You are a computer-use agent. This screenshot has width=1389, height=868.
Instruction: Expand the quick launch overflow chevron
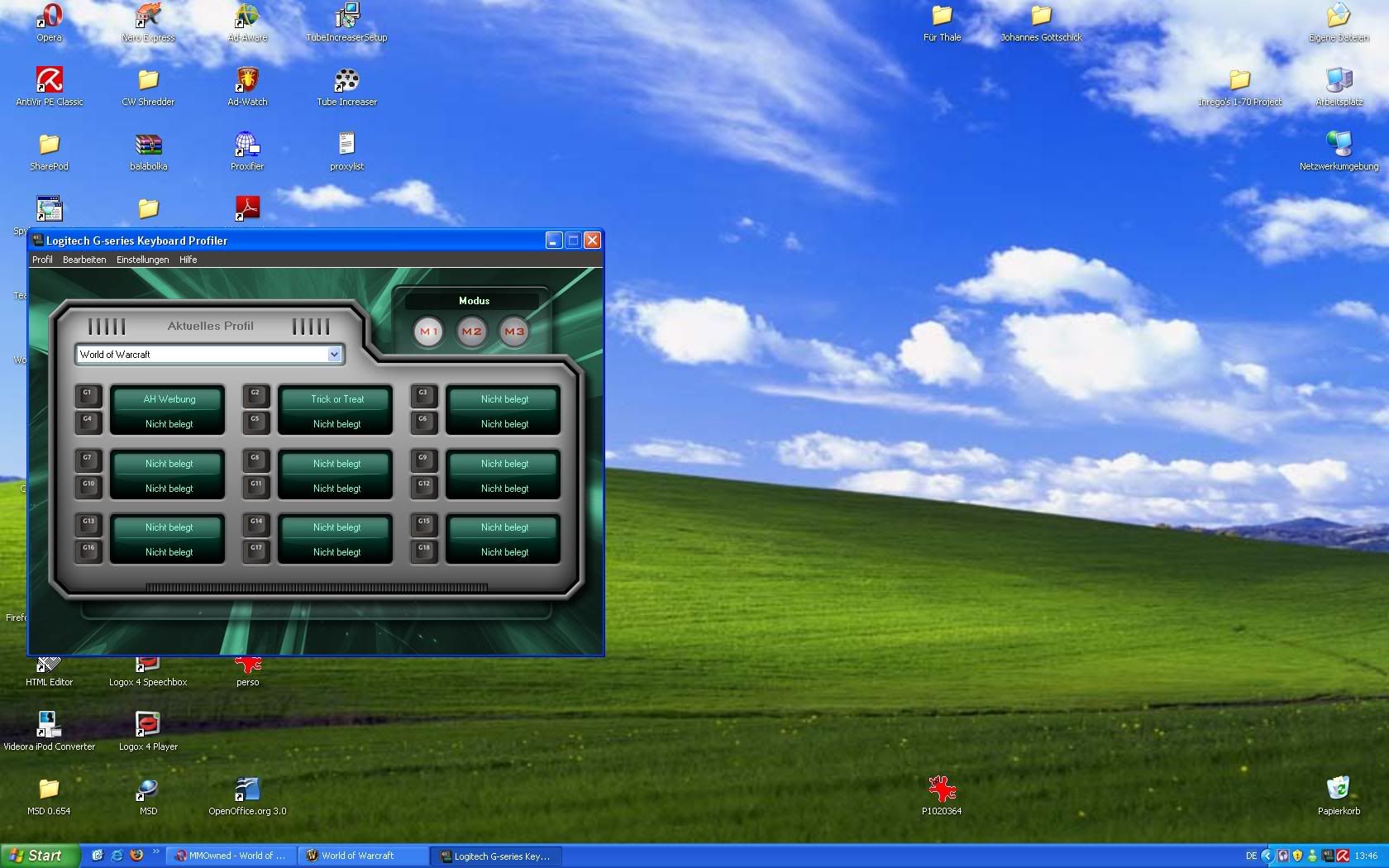155,851
